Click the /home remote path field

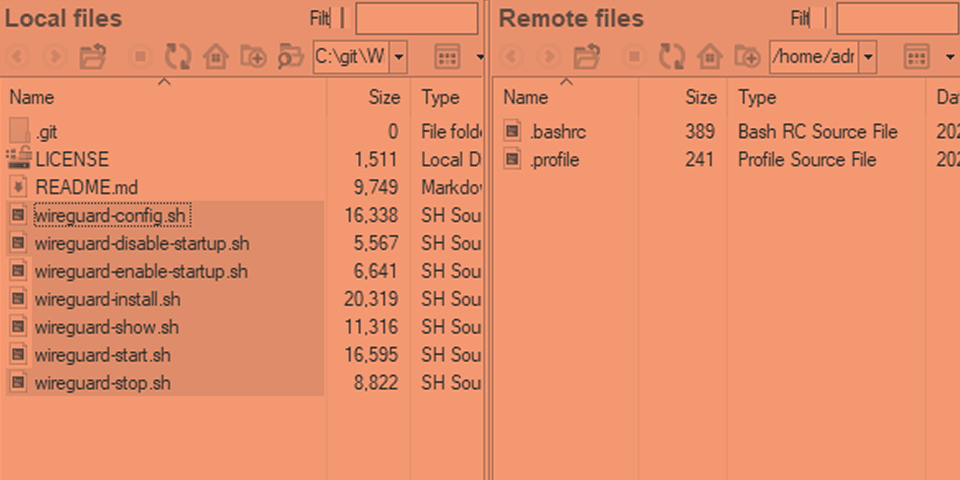(814, 58)
